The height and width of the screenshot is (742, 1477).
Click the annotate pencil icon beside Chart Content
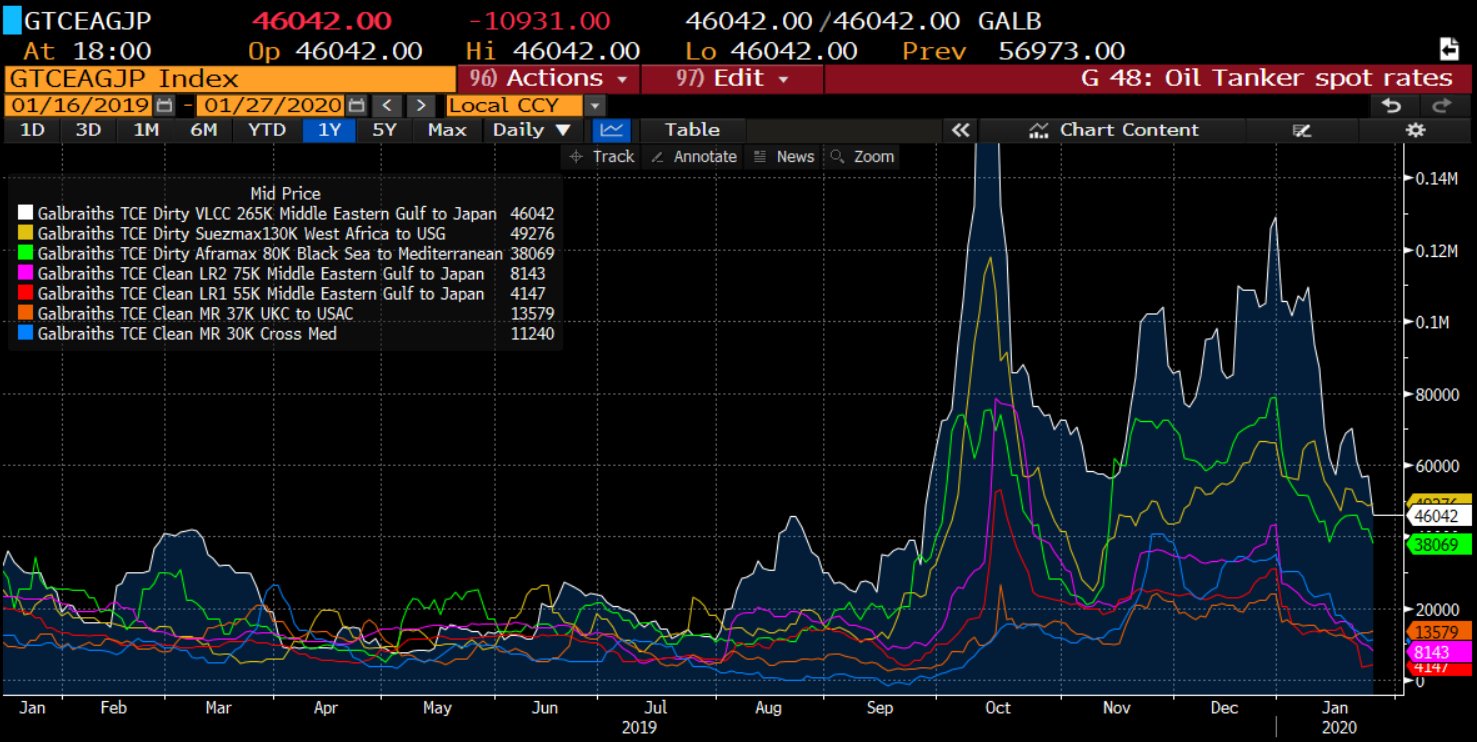tap(1301, 130)
